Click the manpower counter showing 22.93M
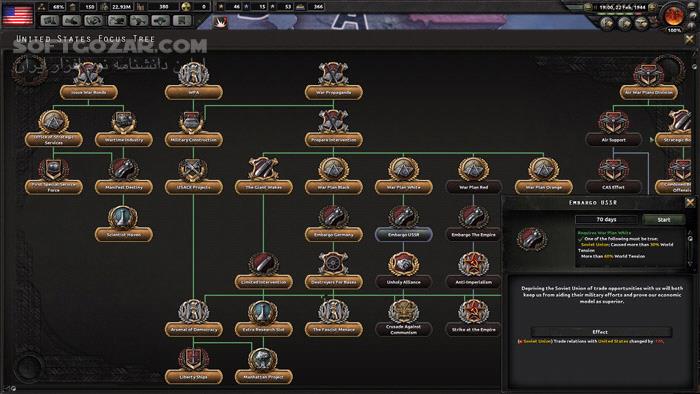Viewport: 700px width, 394px height. pyautogui.click(x=116, y=7)
